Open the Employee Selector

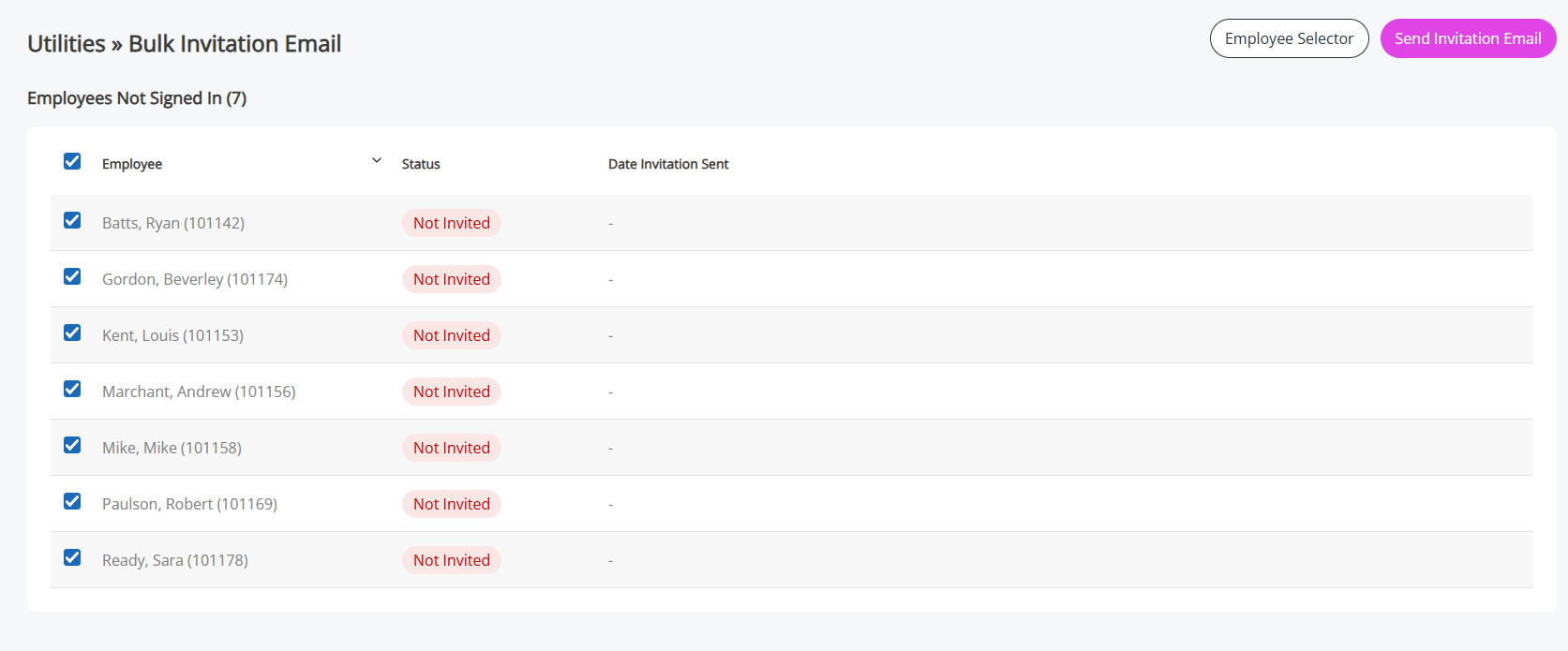point(1289,38)
